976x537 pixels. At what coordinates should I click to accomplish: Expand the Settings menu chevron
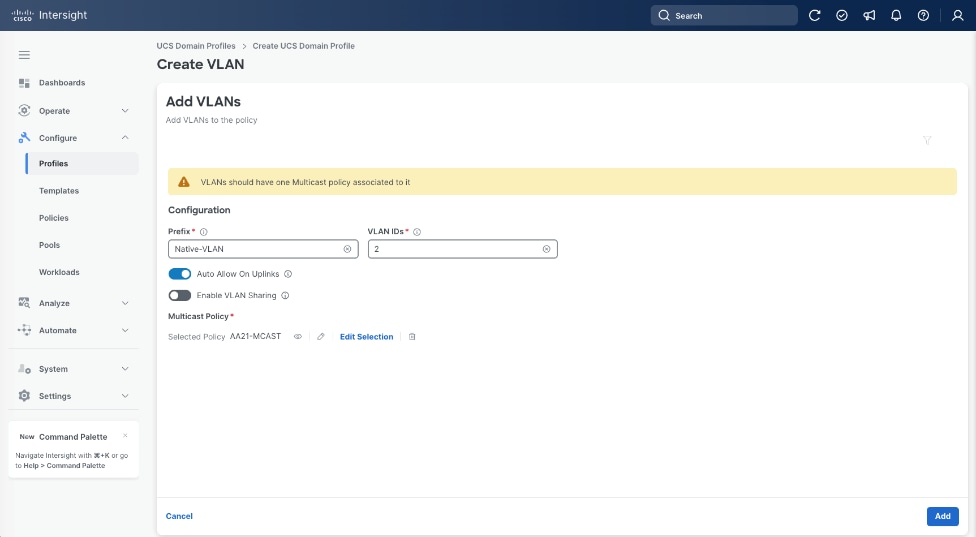click(x=125, y=396)
